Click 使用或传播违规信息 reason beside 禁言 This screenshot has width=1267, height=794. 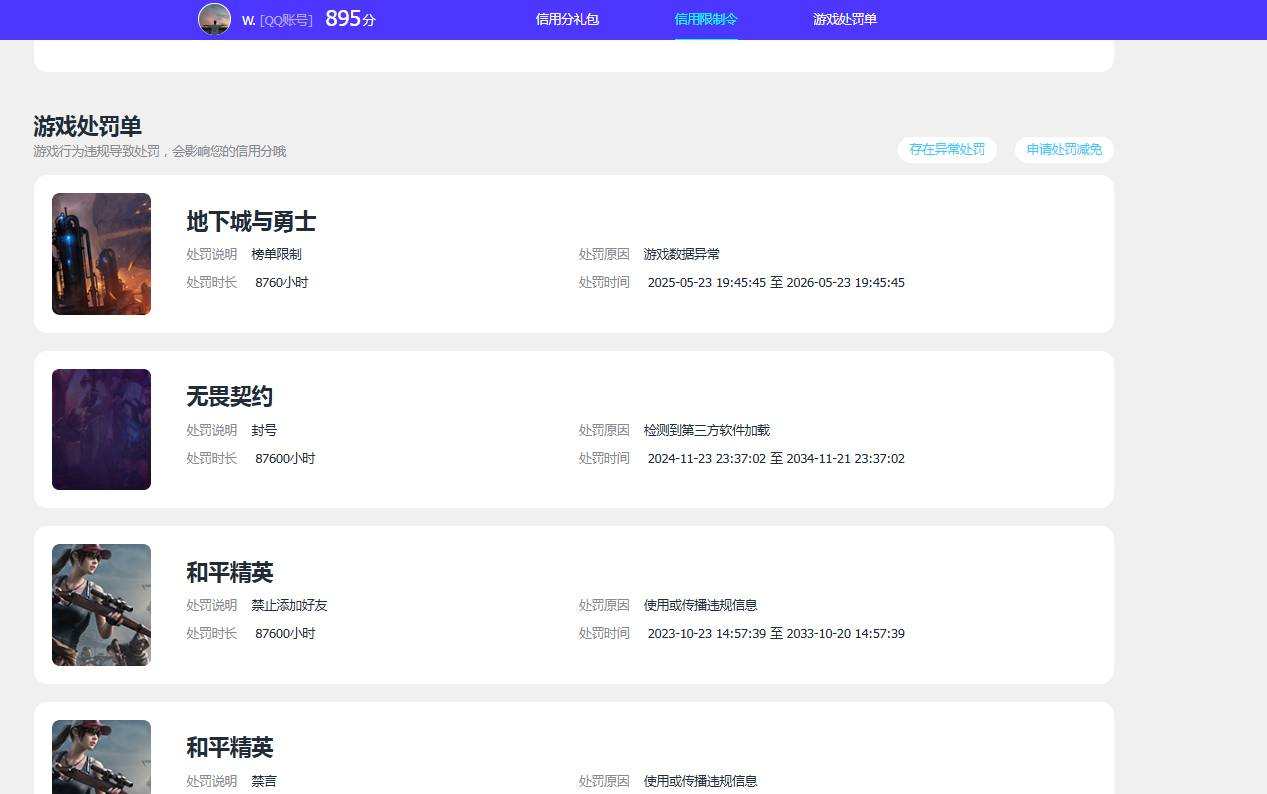[x=700, y=781]
